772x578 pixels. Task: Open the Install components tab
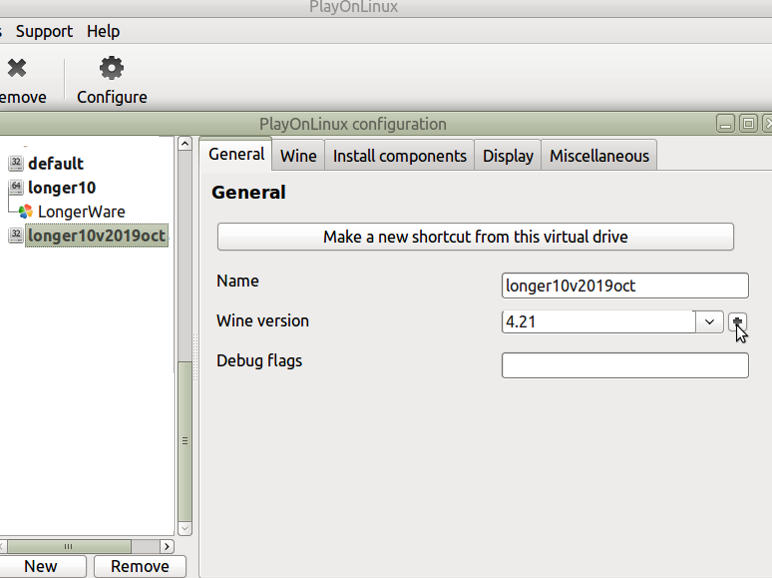coord(399,155)
